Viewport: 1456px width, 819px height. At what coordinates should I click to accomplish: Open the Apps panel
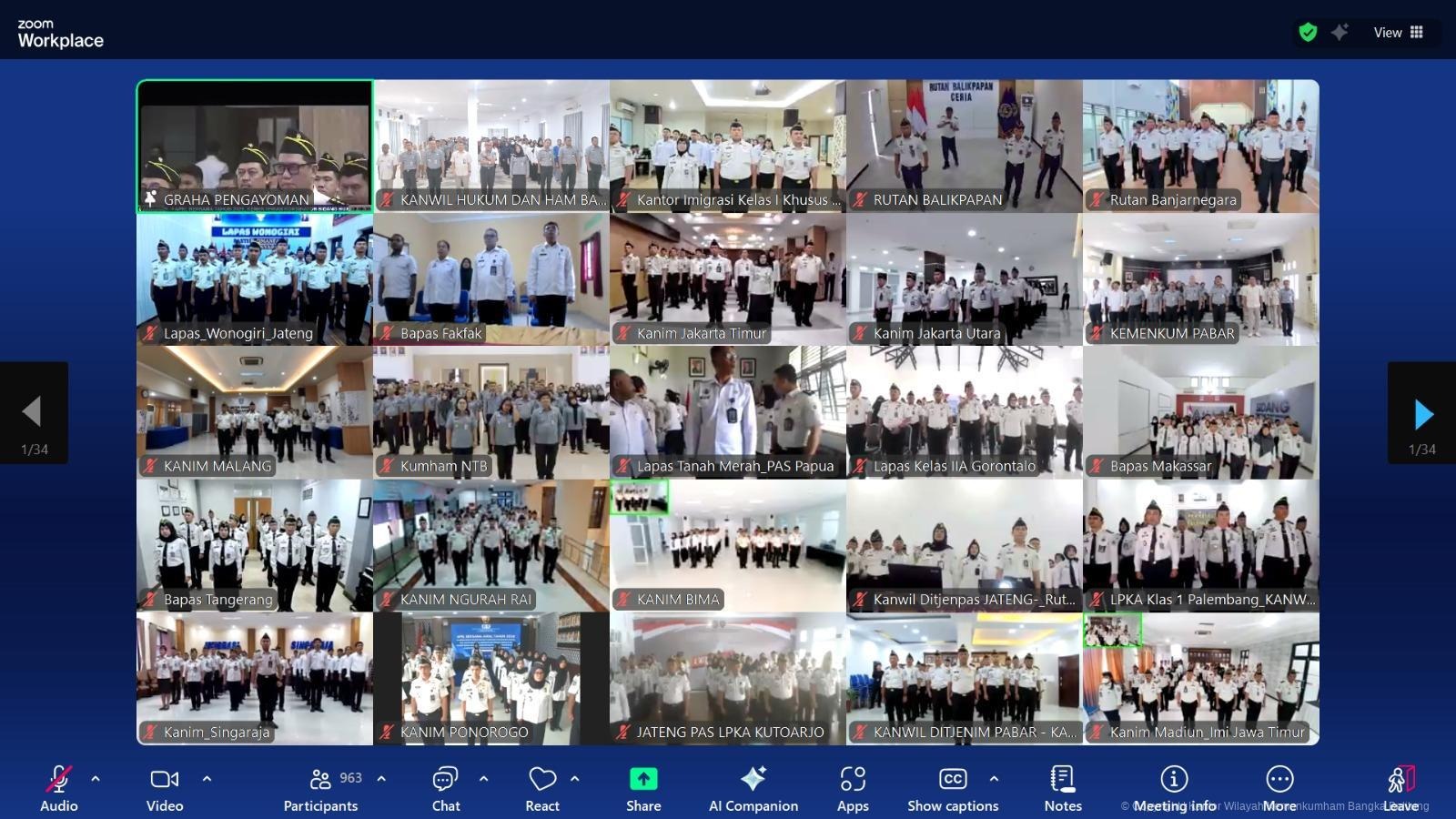[x=853, y=780]
